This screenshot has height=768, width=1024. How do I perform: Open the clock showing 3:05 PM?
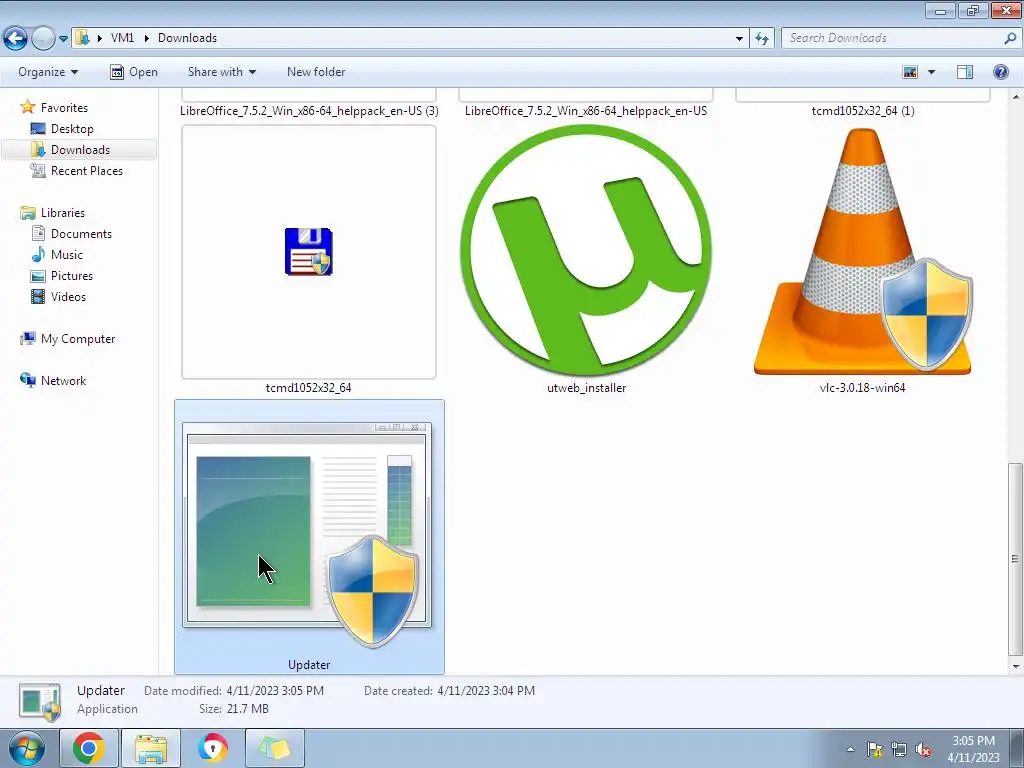tap(973, 749)
